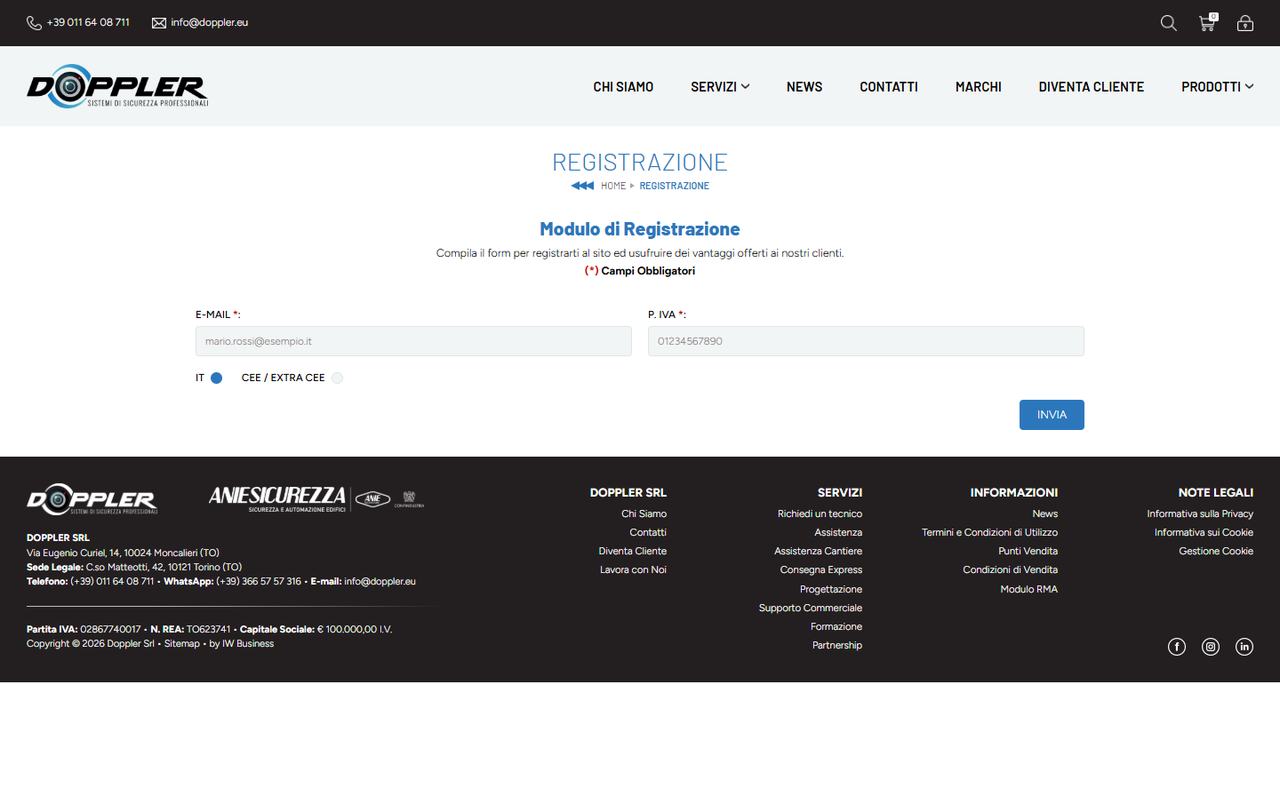Open footer link Progettazione
1280x804 pixels.
(831, 590)
